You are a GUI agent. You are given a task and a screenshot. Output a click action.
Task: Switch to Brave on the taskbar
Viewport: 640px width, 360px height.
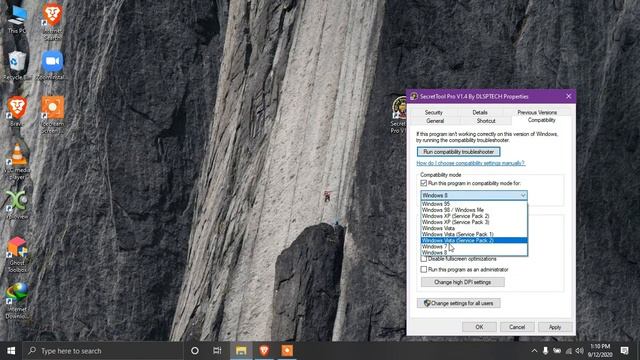(x=264, y=351)
